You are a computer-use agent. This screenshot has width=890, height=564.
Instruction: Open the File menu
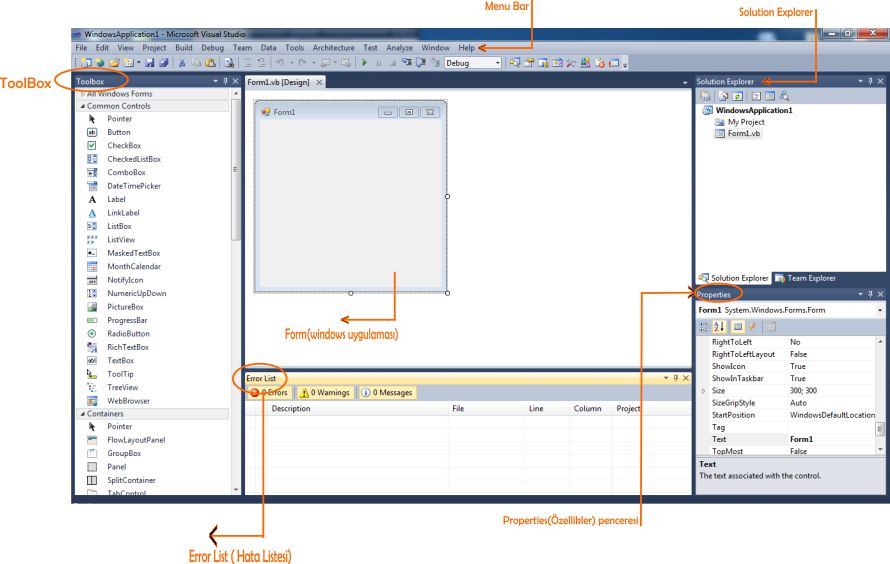81,48
